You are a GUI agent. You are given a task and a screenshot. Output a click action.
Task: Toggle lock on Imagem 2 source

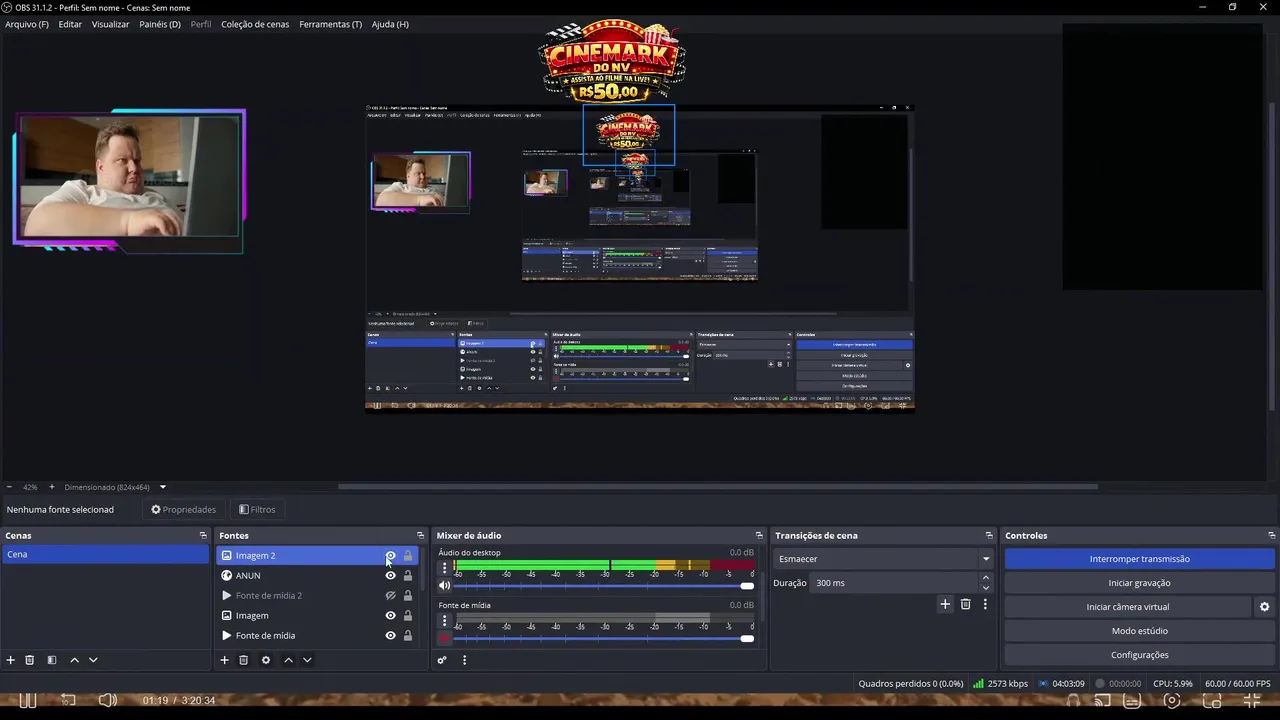tap(407, 556)
